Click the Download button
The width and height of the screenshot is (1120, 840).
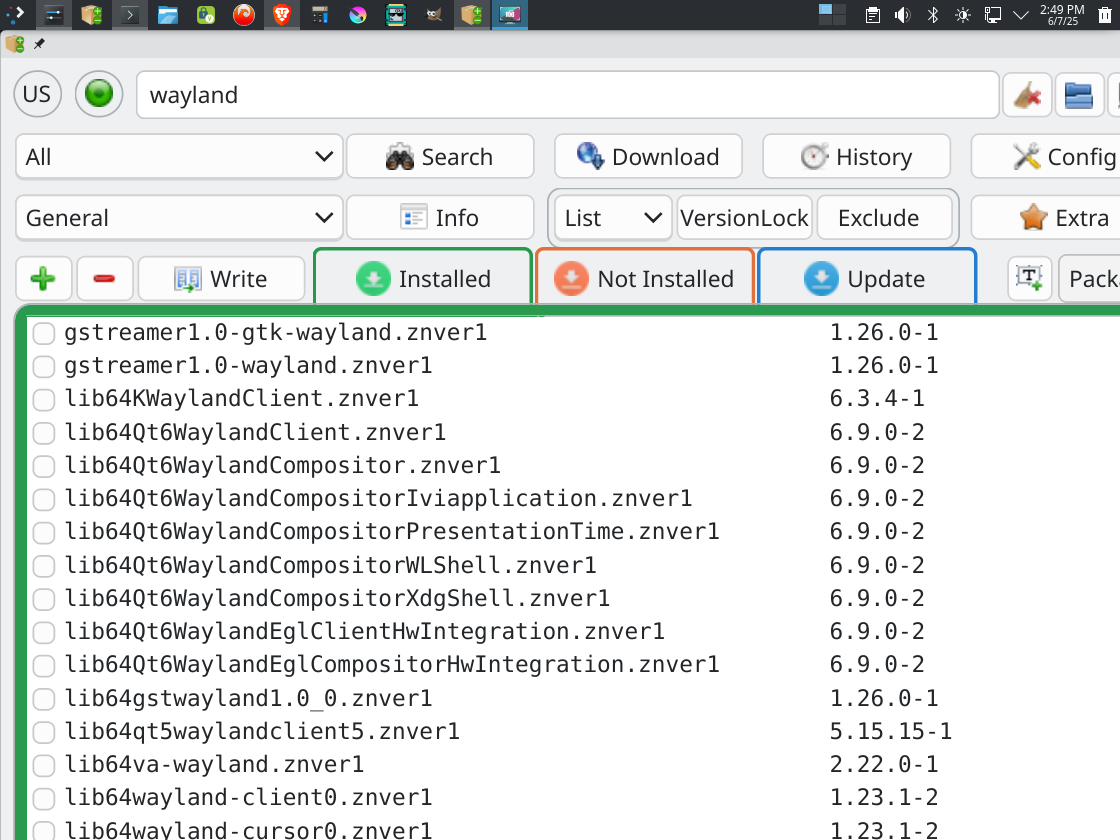click(x=648, y=156)
